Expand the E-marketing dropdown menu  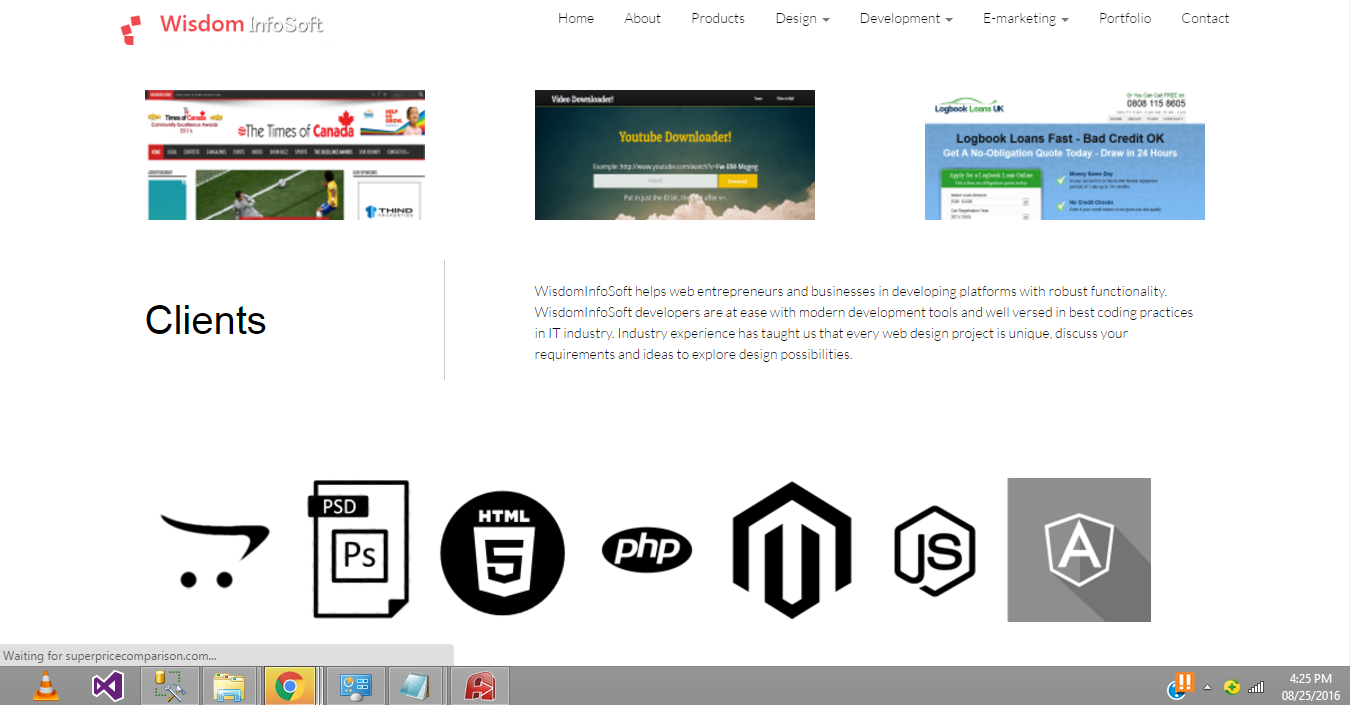pos(1026,18)
